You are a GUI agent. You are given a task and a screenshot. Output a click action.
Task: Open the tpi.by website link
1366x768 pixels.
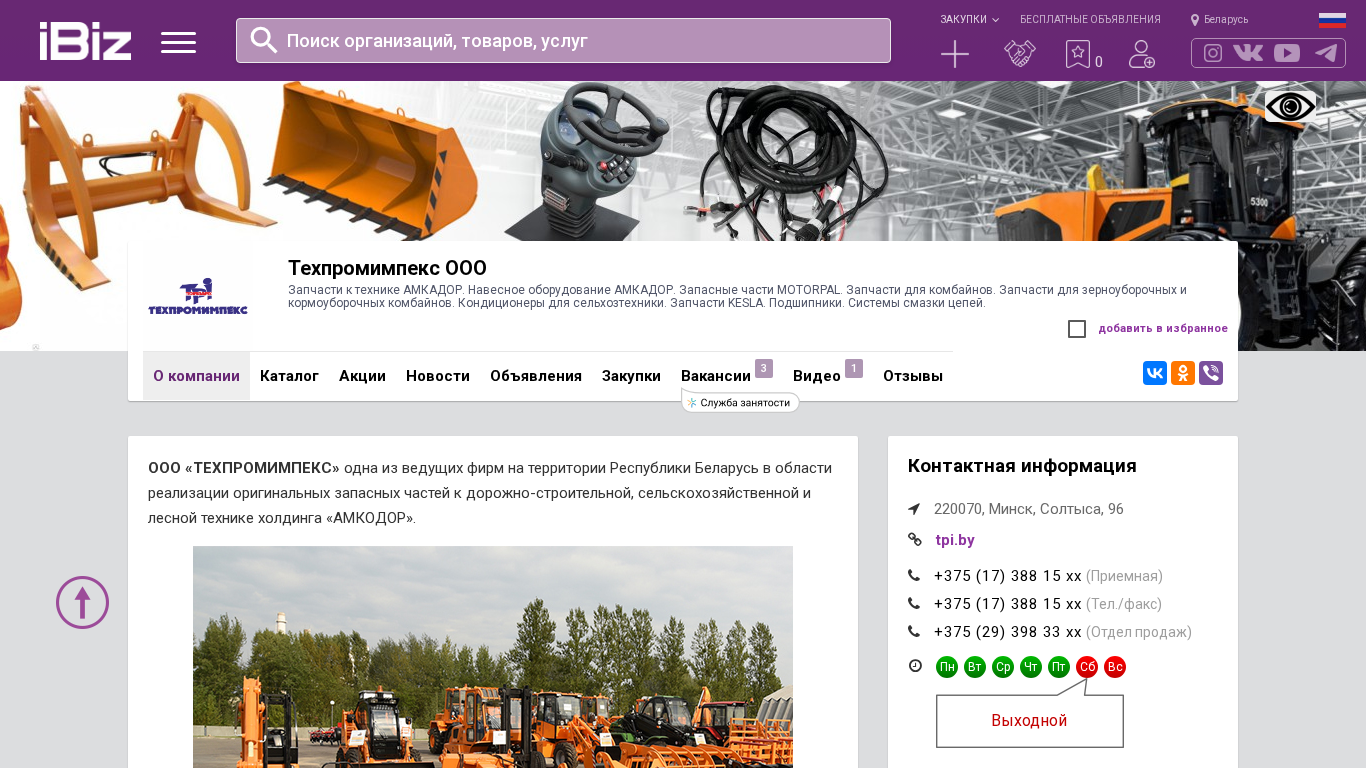click(955, 540)
